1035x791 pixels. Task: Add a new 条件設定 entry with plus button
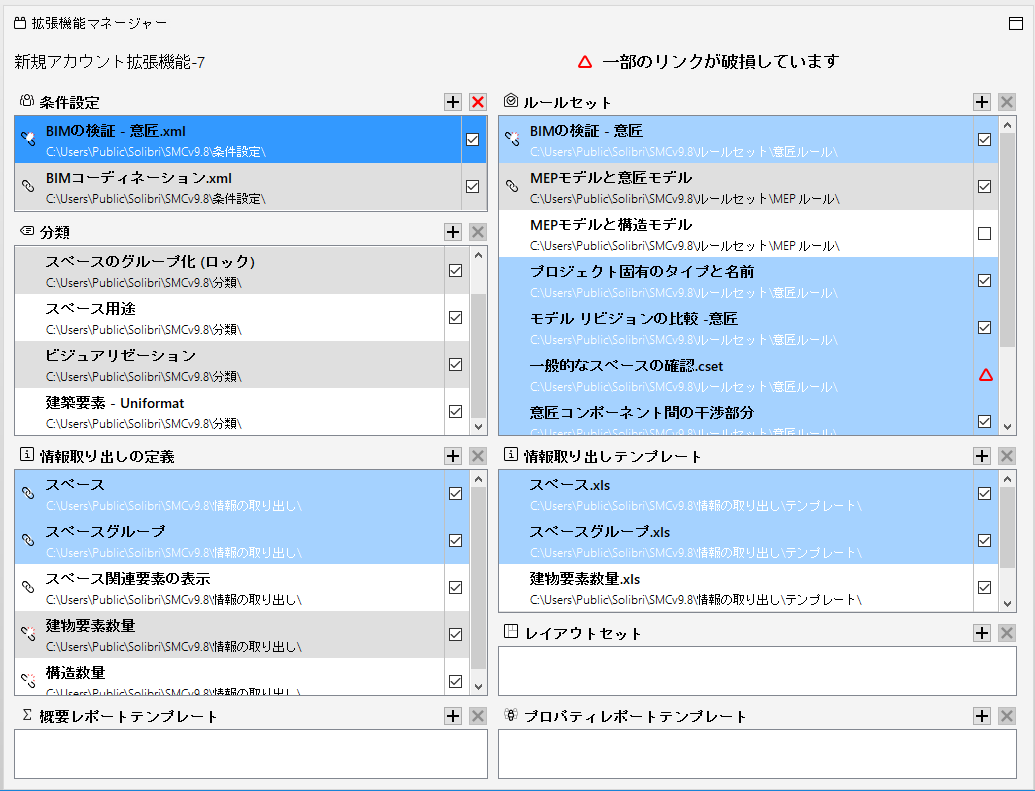click(453, 102)
